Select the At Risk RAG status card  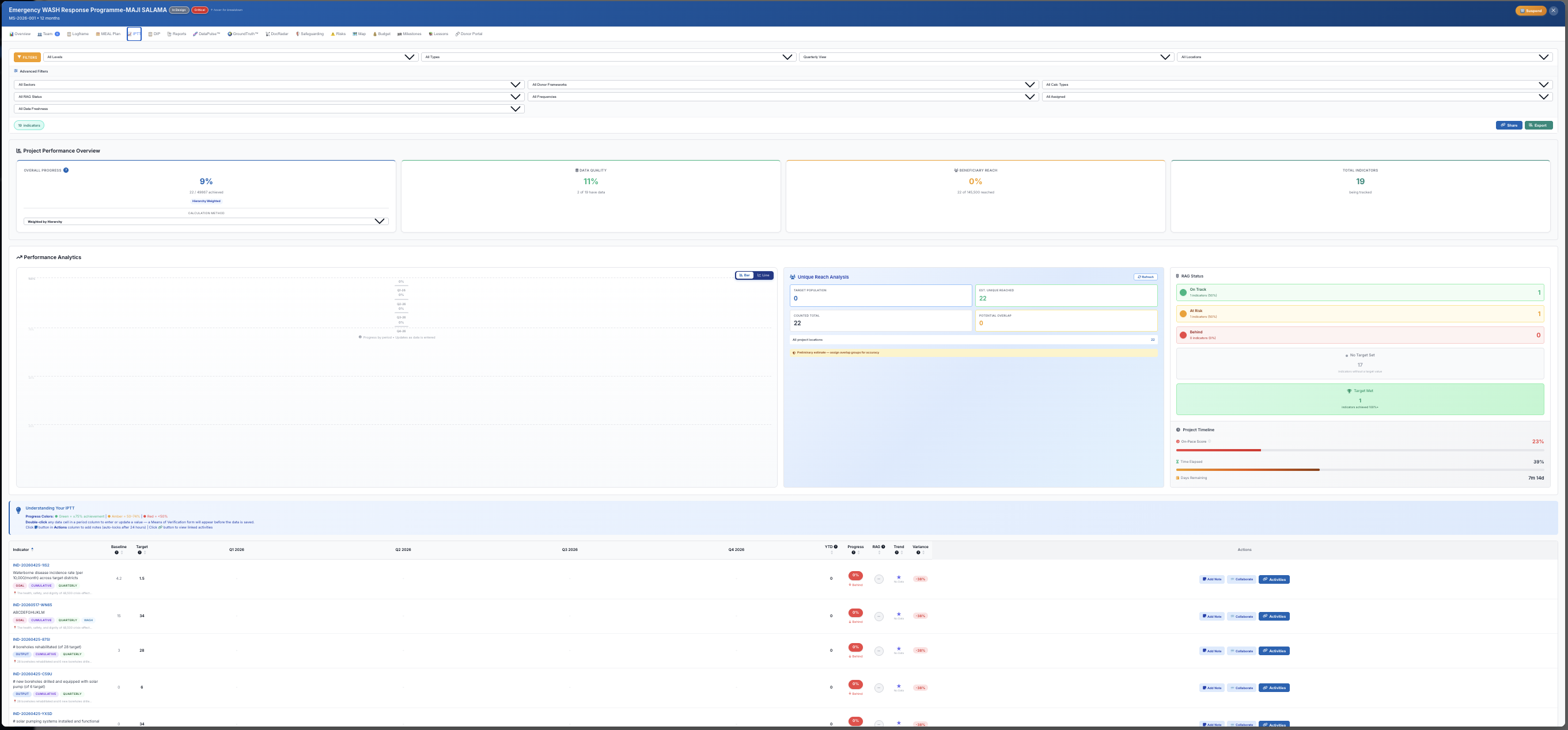tap(1360, 314)
